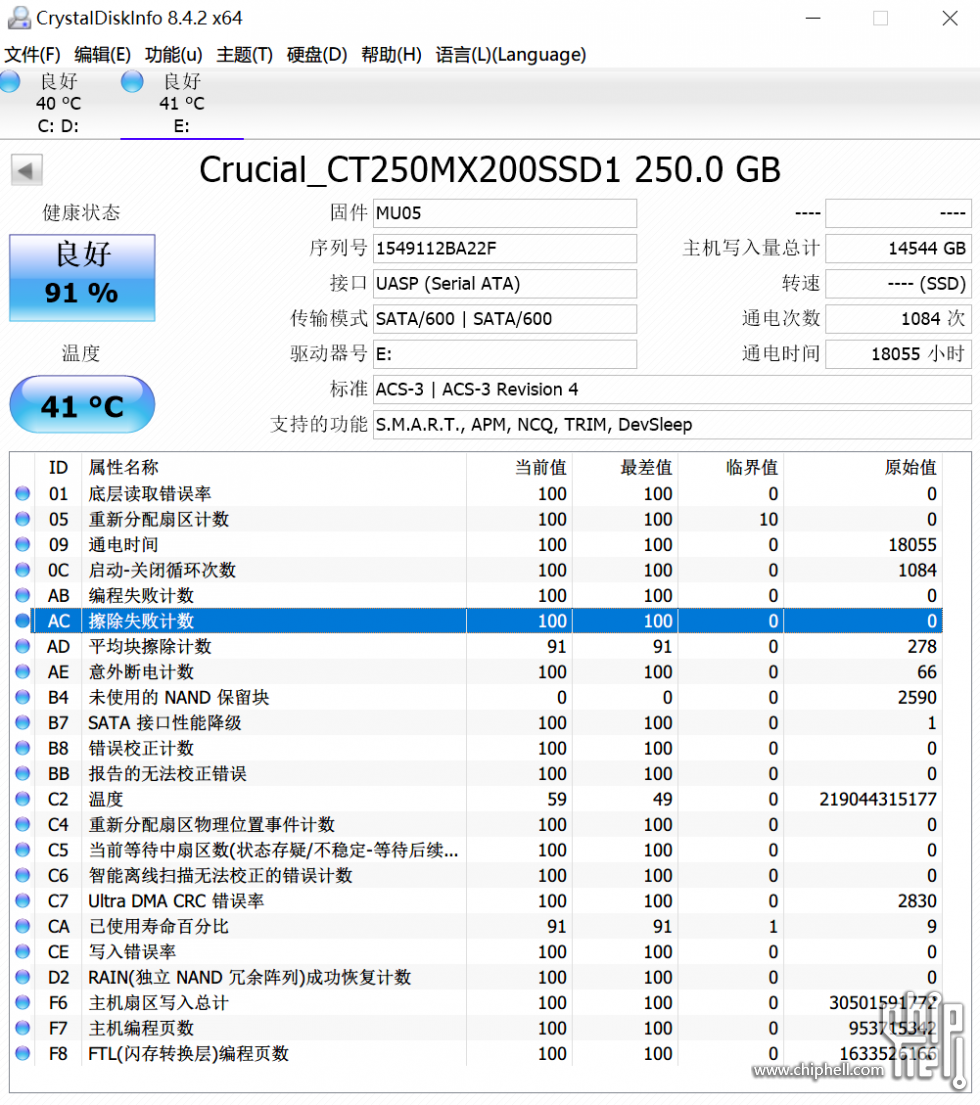Open the 文件(F) menu
This screenshot has width=980, height=1105.
(32, 54)
